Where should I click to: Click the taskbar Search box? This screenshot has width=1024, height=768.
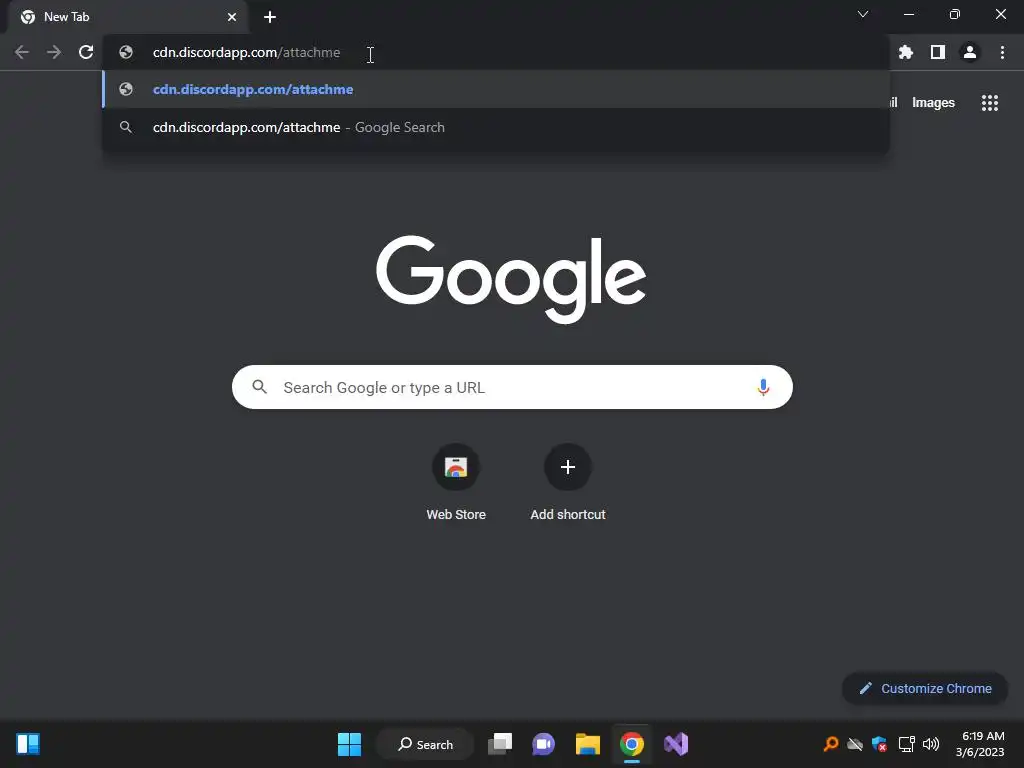(425, 744)
